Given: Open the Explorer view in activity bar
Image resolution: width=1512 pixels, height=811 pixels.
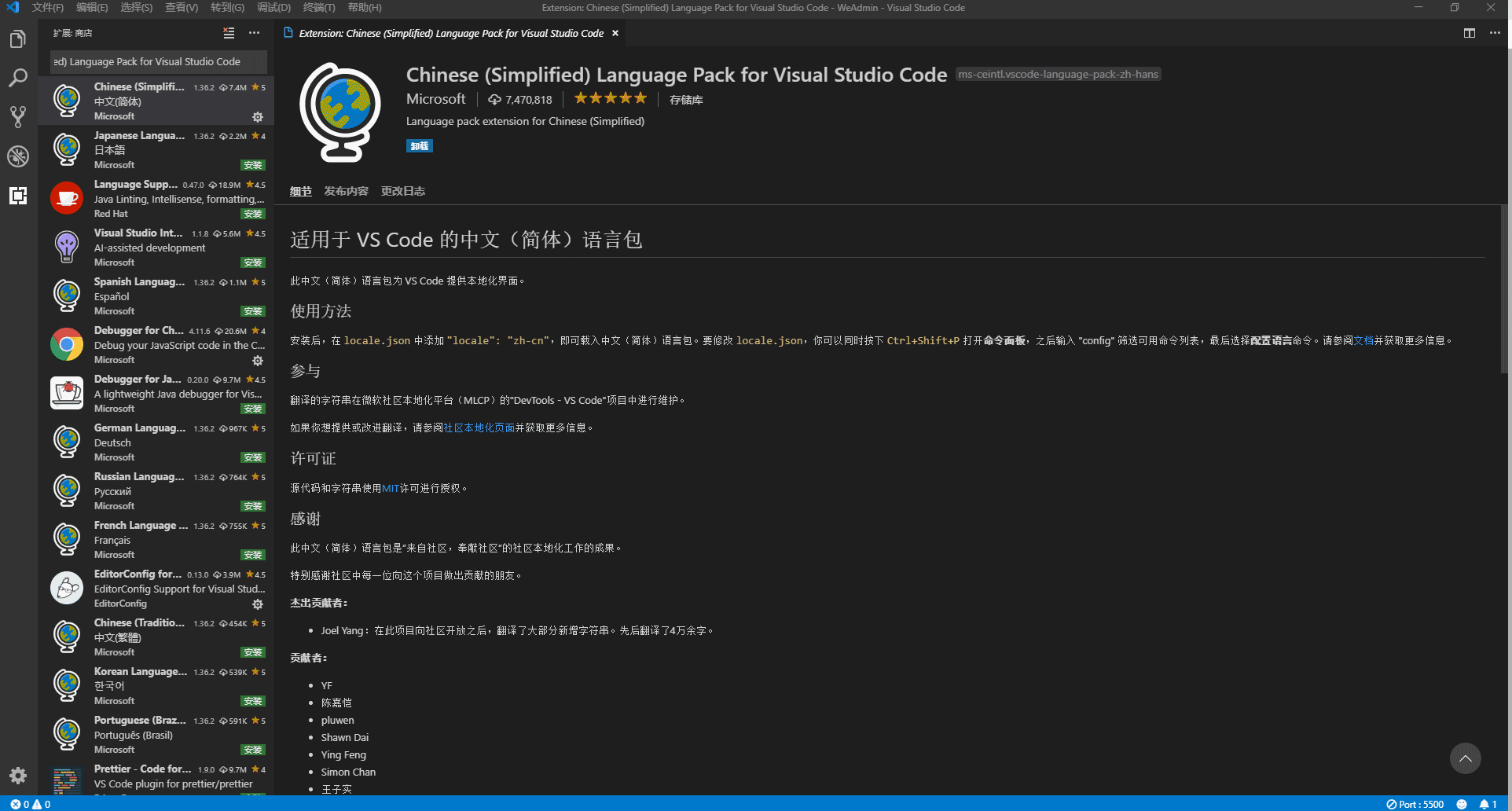Looking at the screenshot, I should (x=17, y=39).
